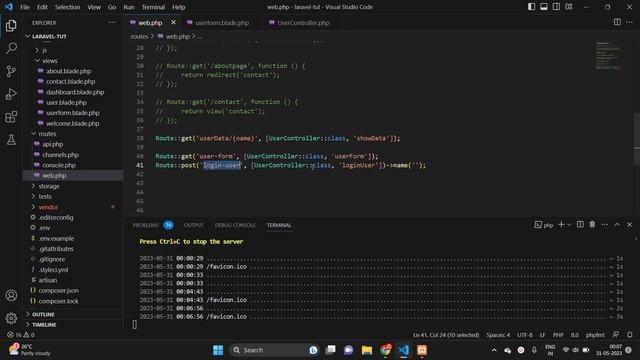This screenshot has height=360, width=640.
Task: Show the Output panel tab
Action: click(x=193, y=225)
